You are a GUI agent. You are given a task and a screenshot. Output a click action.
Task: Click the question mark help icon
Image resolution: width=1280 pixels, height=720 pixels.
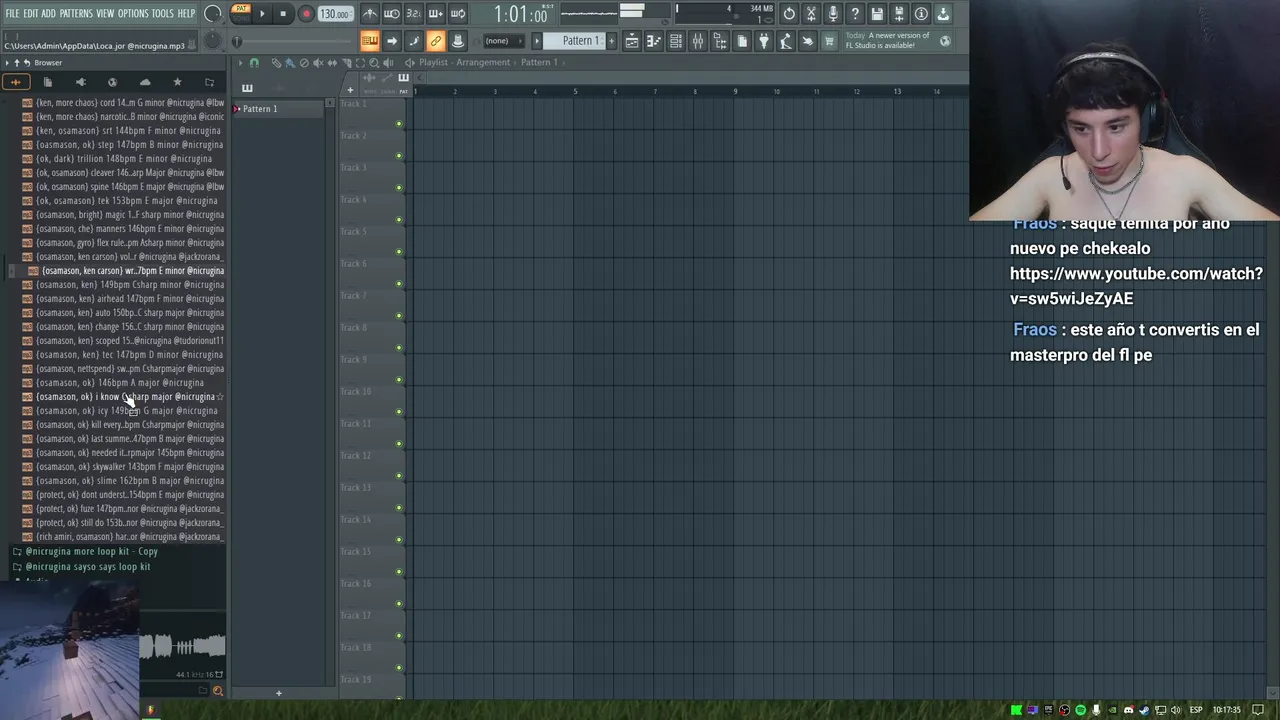[x=855, y=14]
